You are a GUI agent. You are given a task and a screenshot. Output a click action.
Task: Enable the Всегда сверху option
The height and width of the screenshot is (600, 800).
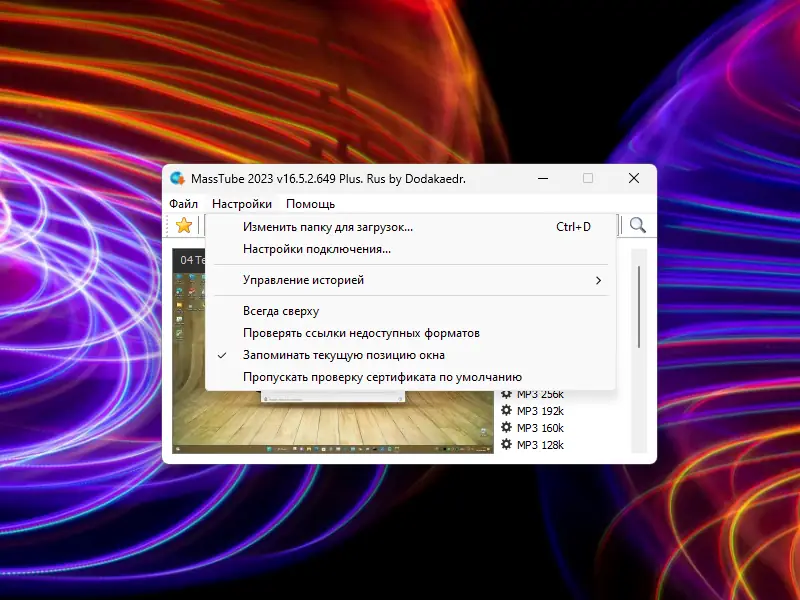tap(410, 311)
